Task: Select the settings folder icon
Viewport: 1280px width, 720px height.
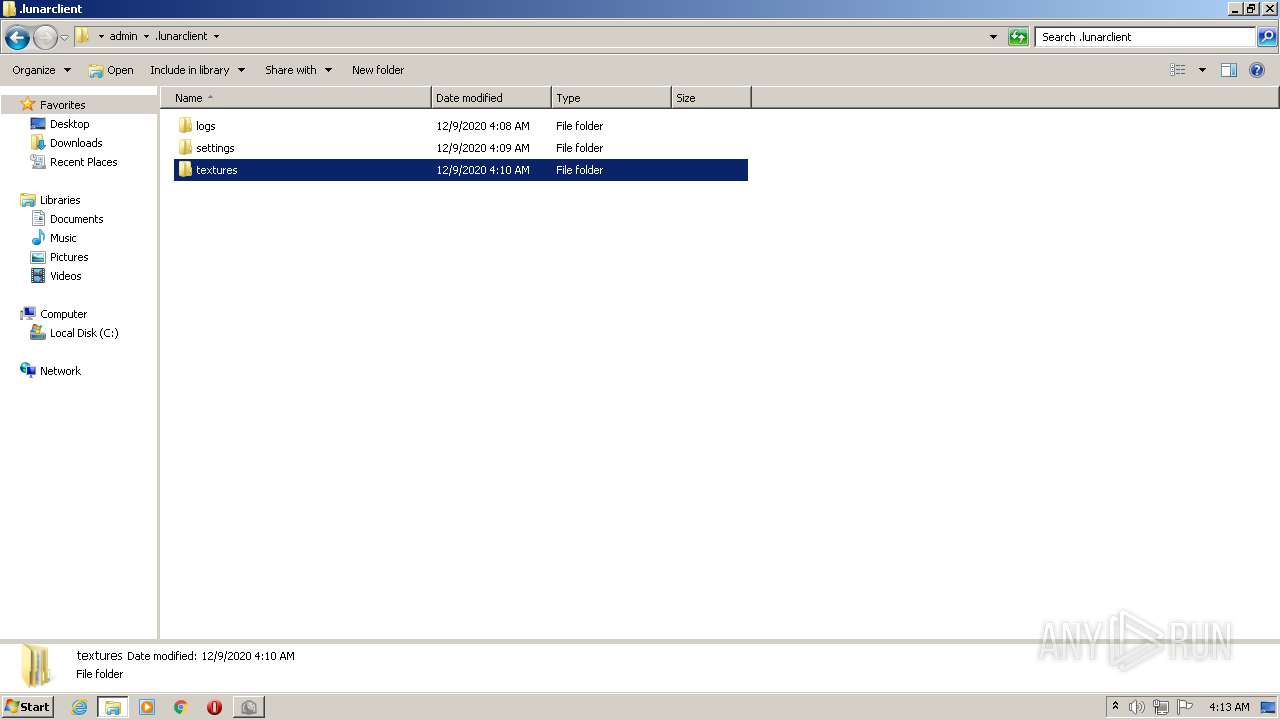Action: 185,148
